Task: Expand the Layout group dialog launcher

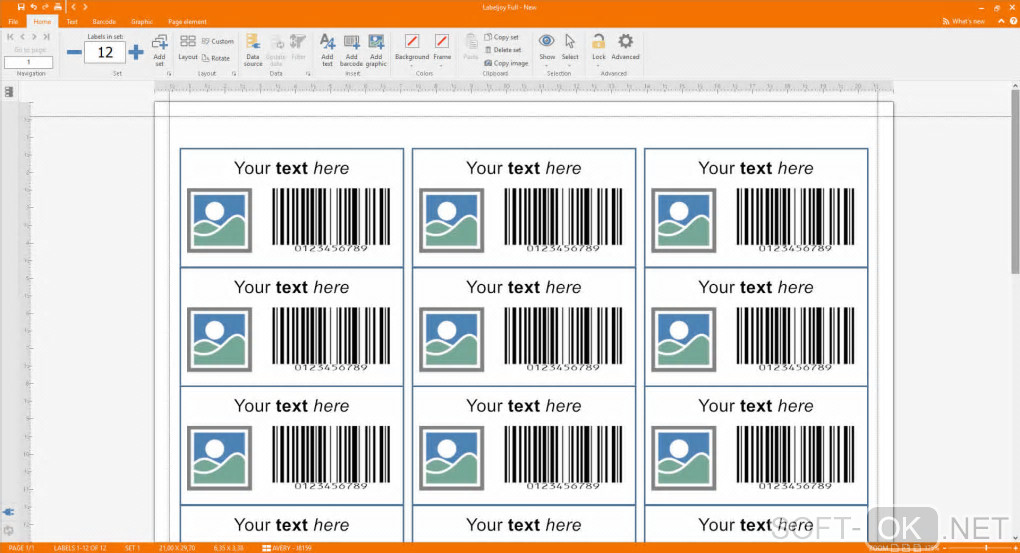Action: pos(234,74)
